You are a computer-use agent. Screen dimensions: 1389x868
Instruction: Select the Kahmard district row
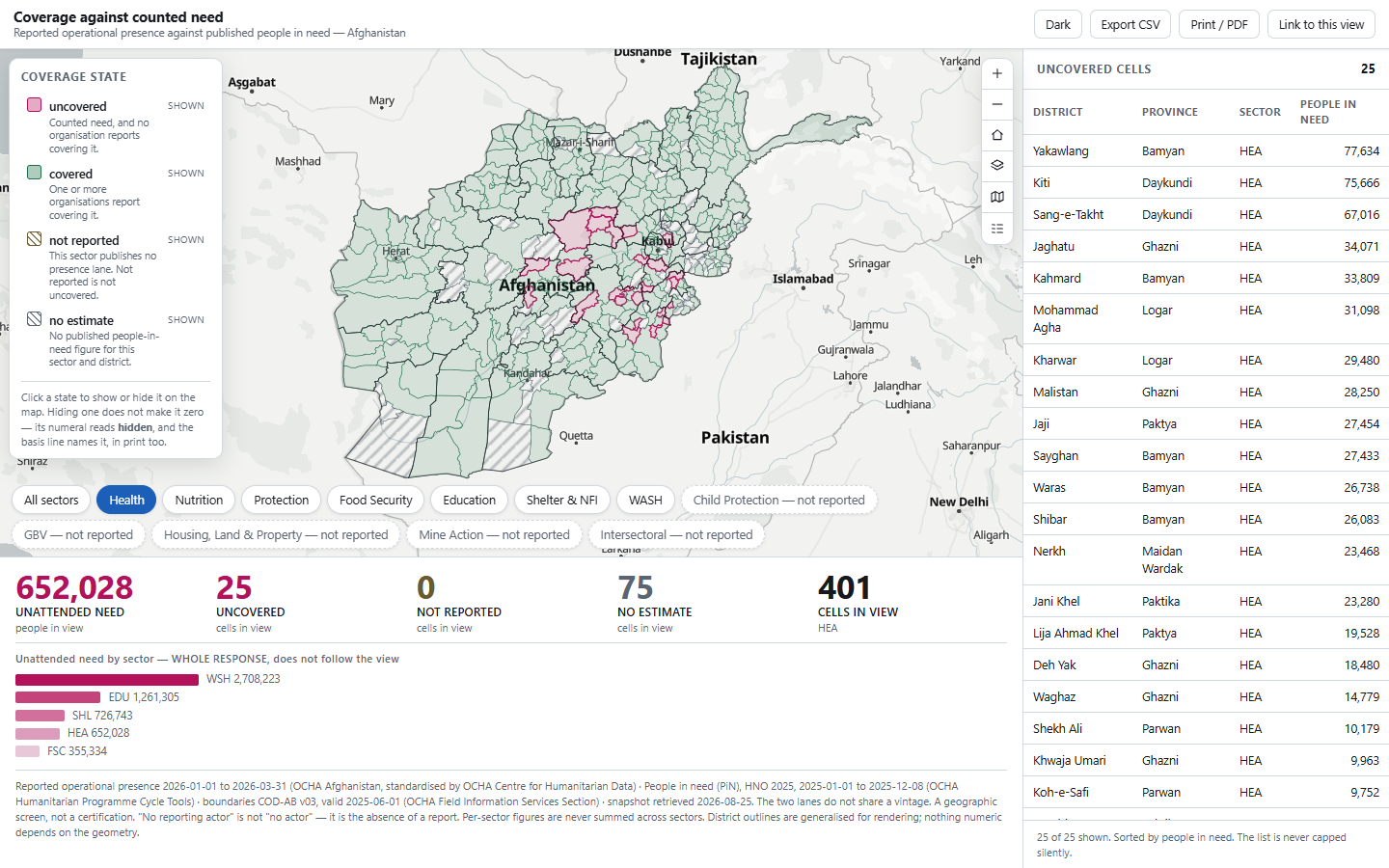[1206, 278]
